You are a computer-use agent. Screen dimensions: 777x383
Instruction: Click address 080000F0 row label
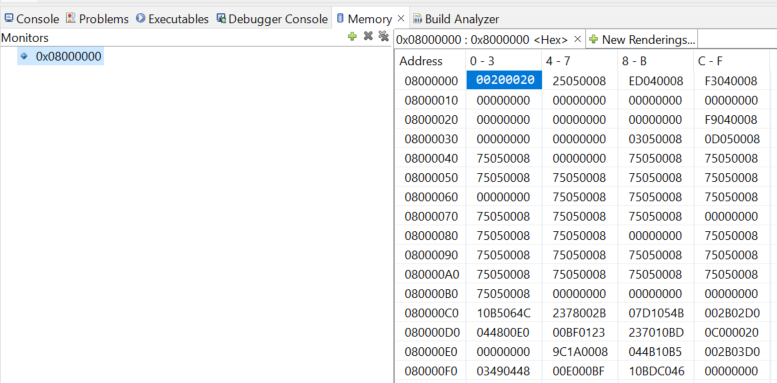coord(431,371)
